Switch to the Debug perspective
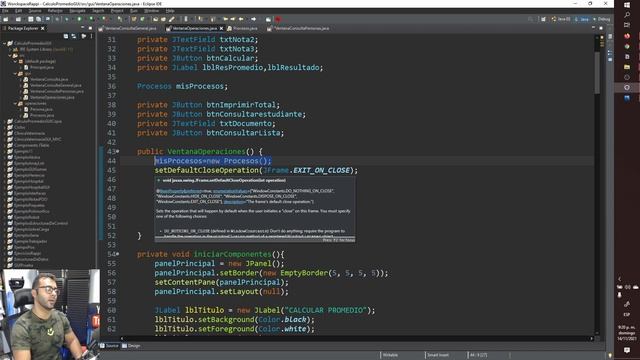Viewport: 640px width, 360px height. (602, 19)
